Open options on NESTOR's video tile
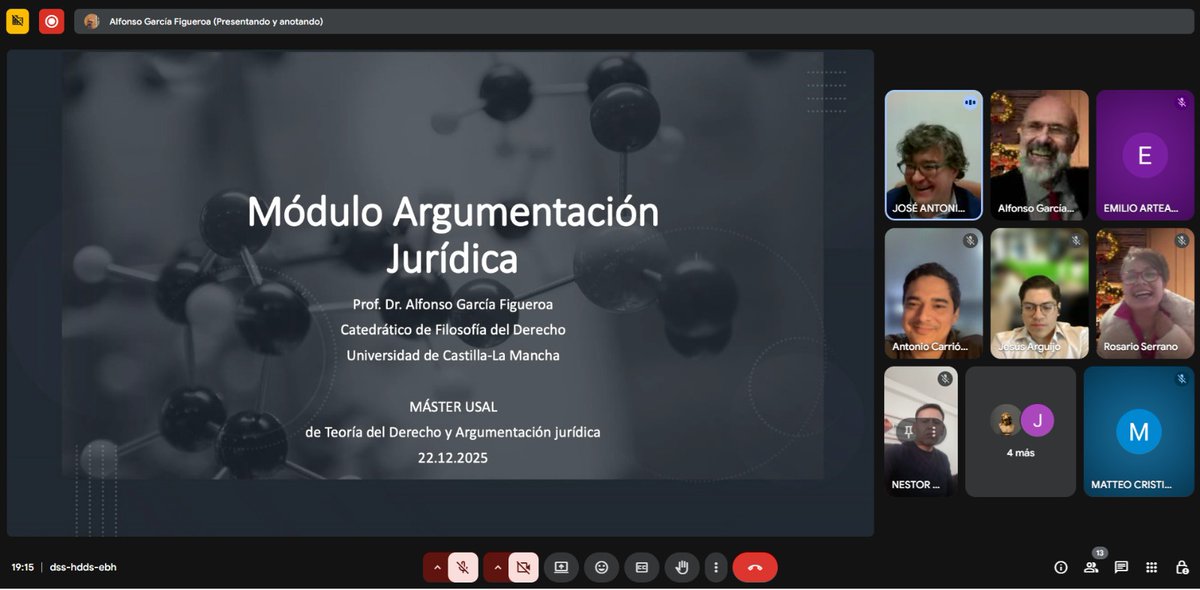Viewport: 1200px width, 590px height. pos(934,430)
